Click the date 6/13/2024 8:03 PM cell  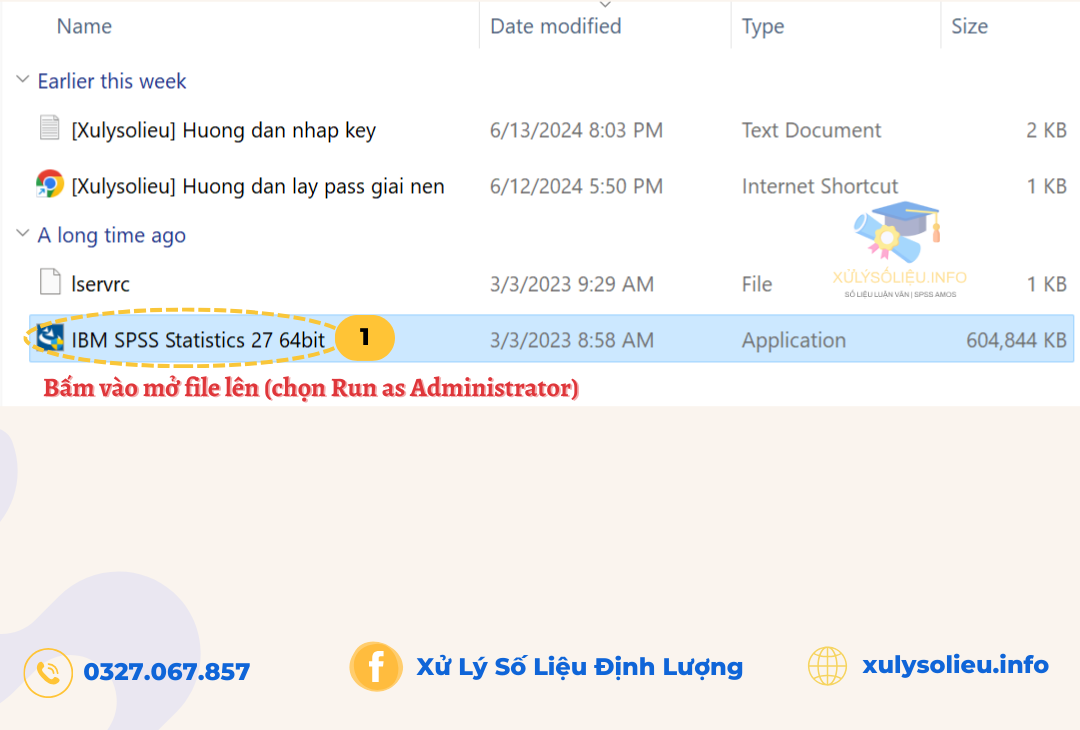pos(577,130)
